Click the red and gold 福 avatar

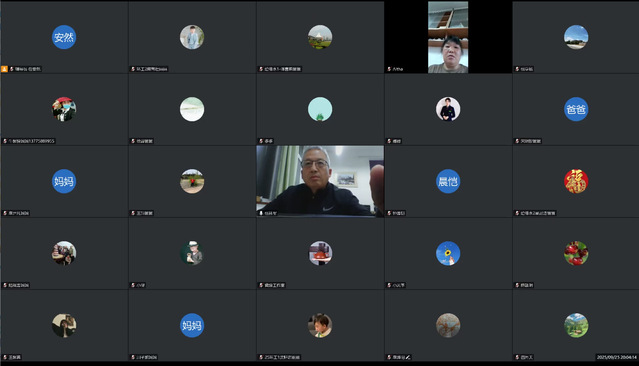(x=576, y=181)
